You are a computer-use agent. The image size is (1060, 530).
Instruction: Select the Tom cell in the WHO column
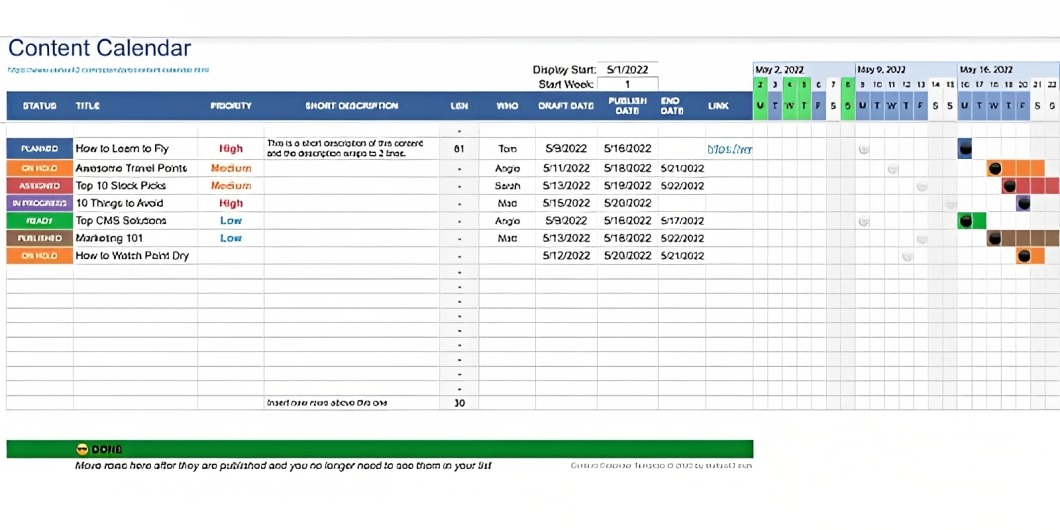pyautogui.click(x=507, y=149)
